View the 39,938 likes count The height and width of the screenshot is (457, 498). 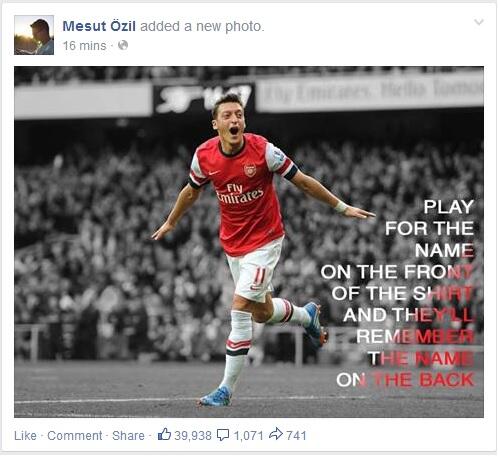tap(193, 435)
